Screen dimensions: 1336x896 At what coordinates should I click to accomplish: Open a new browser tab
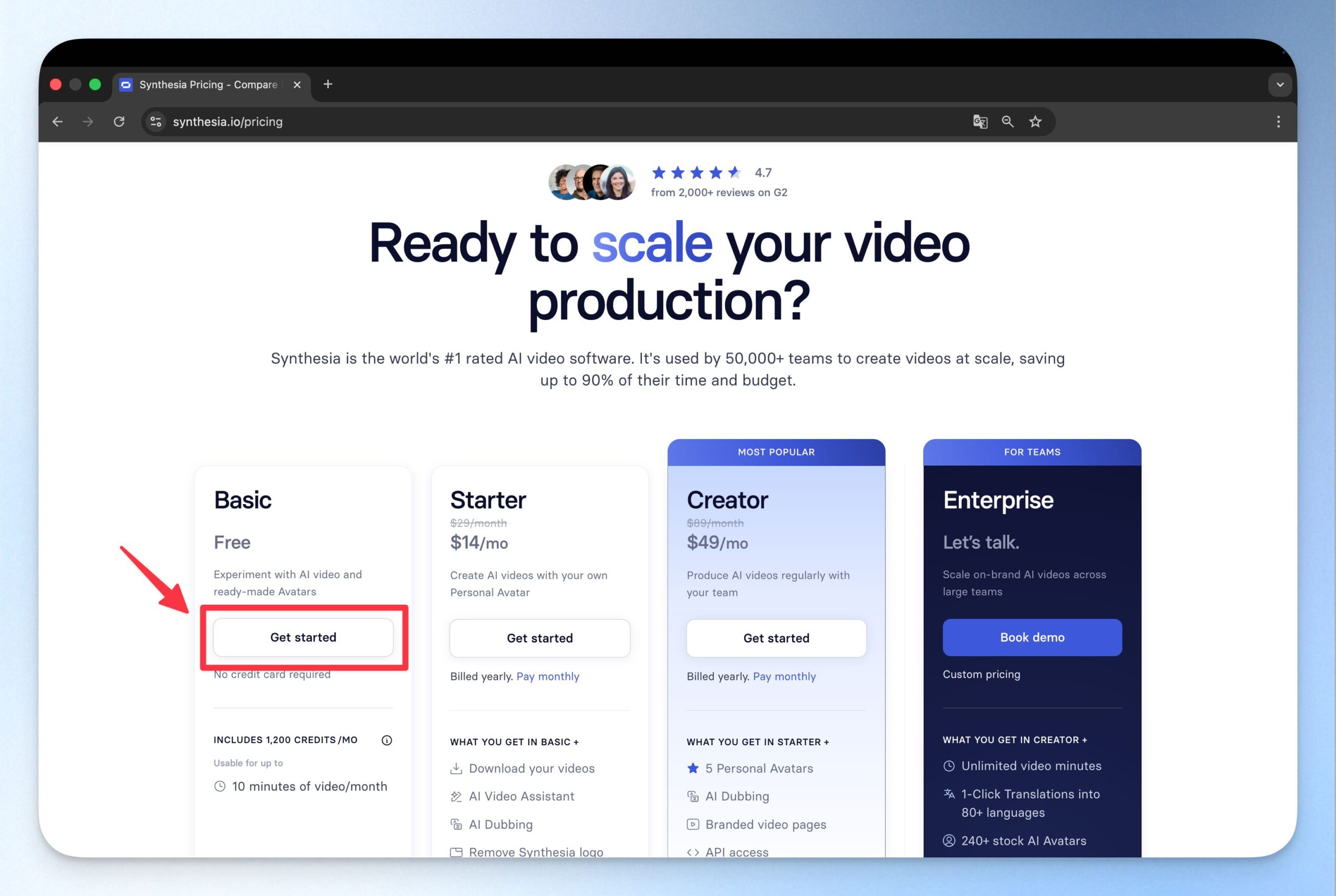pyautogui.click(x=328, y=85)
